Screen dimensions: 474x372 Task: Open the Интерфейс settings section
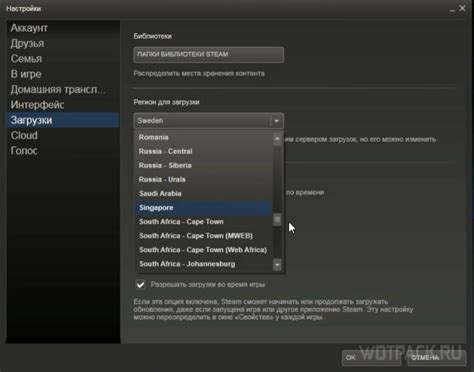point(63,105)
